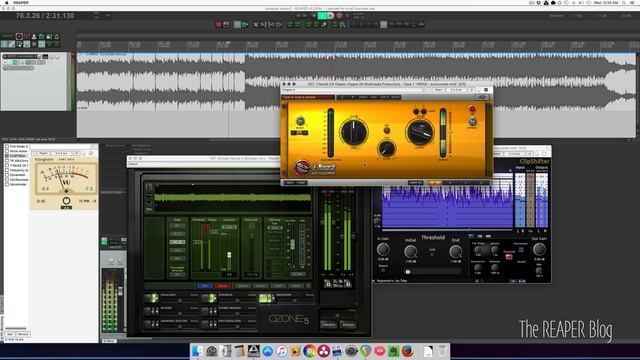This screenshot has width=640, height=360.
Task: Click the Add button in the FX chain window
Action: 9,334
